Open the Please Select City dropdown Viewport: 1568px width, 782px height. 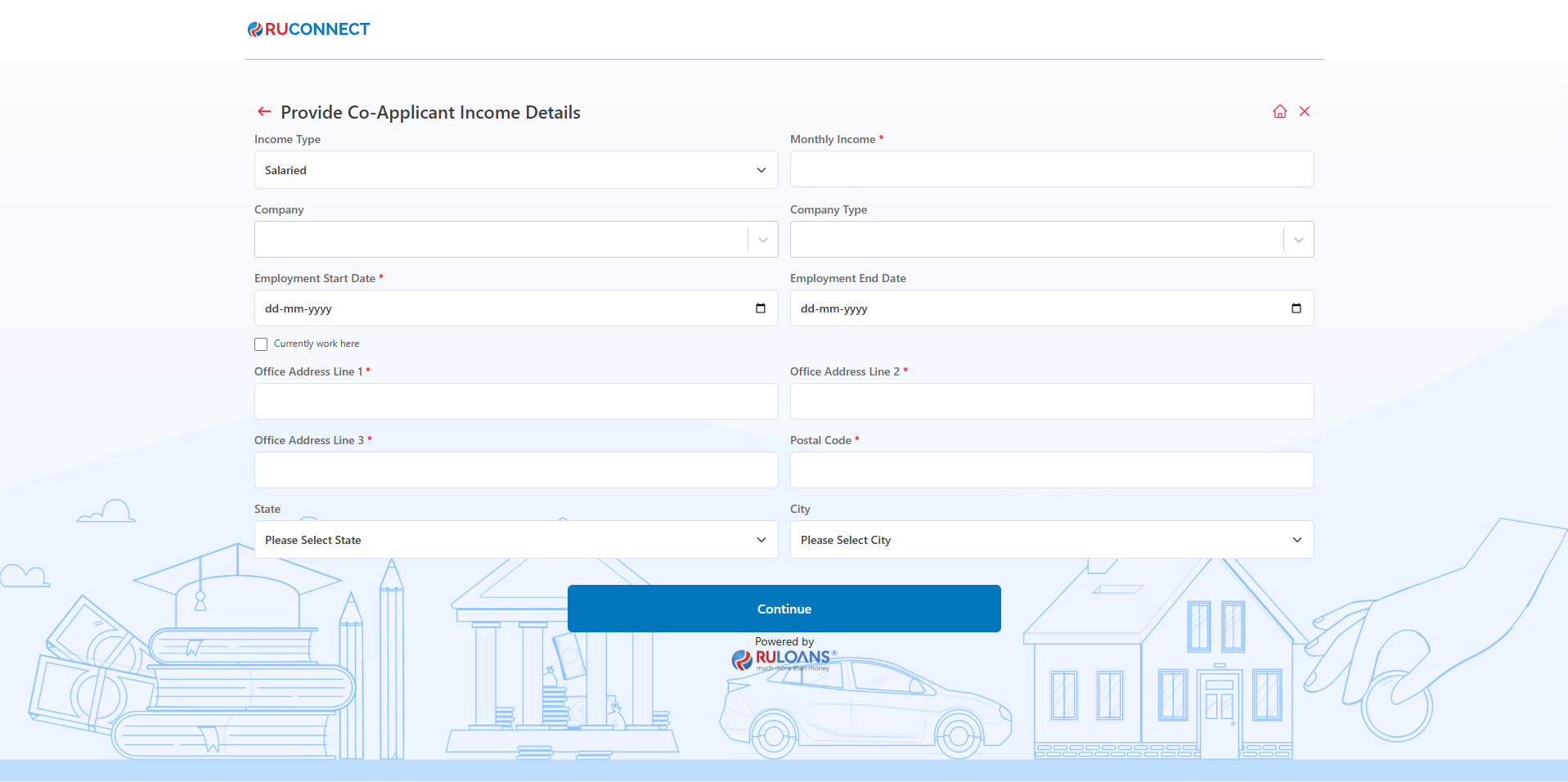click(1051, 540)
